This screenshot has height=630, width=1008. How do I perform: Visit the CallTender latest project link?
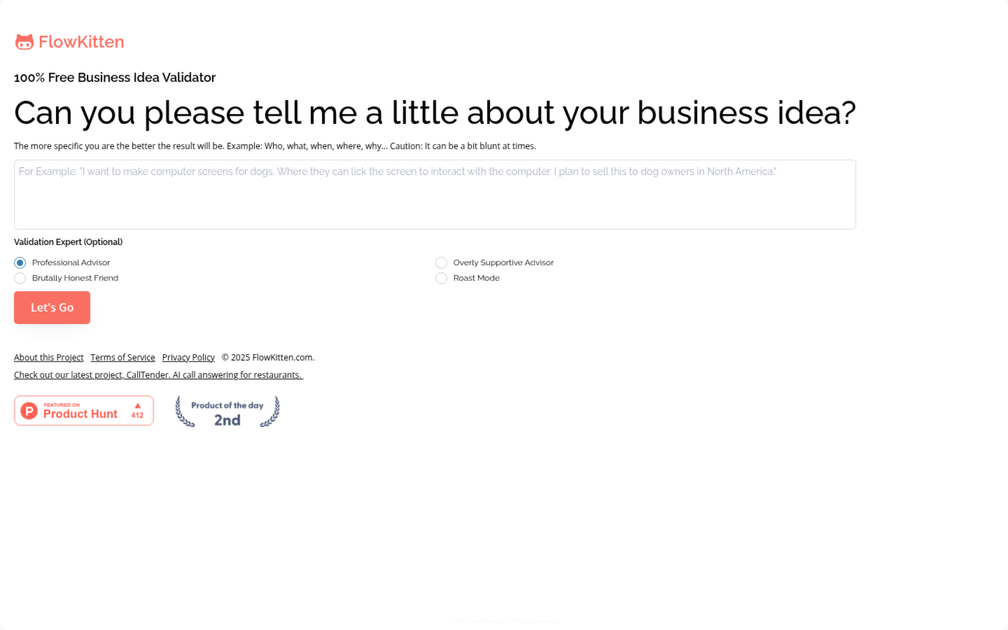click(158, 375)
